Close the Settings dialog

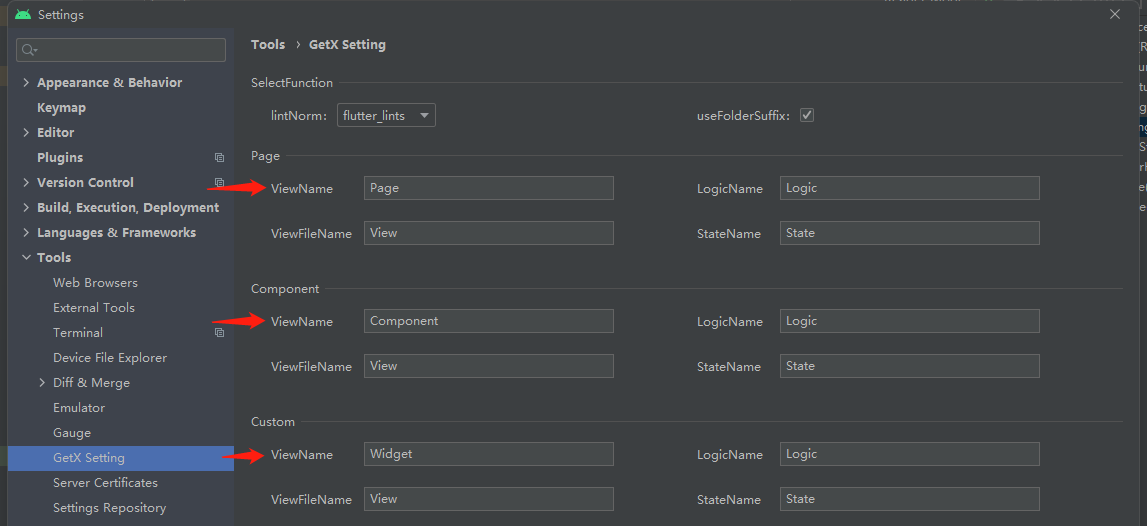click(1115, 14)
